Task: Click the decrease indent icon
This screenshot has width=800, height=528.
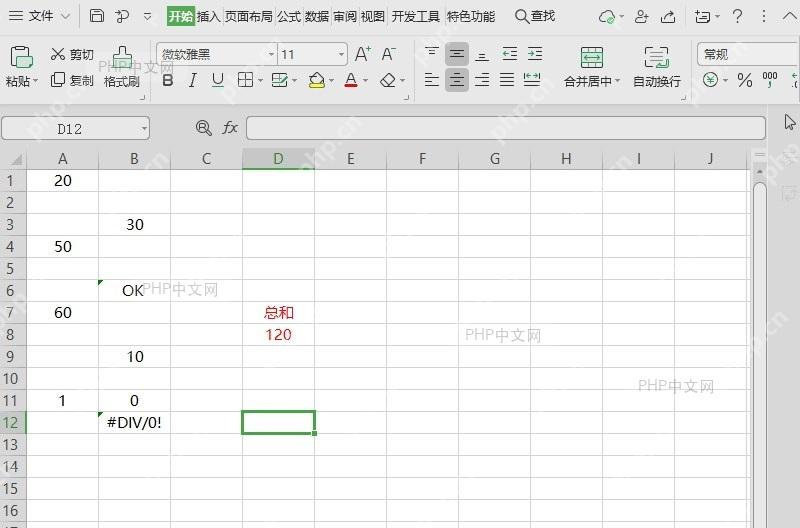Action: point(509,54)
